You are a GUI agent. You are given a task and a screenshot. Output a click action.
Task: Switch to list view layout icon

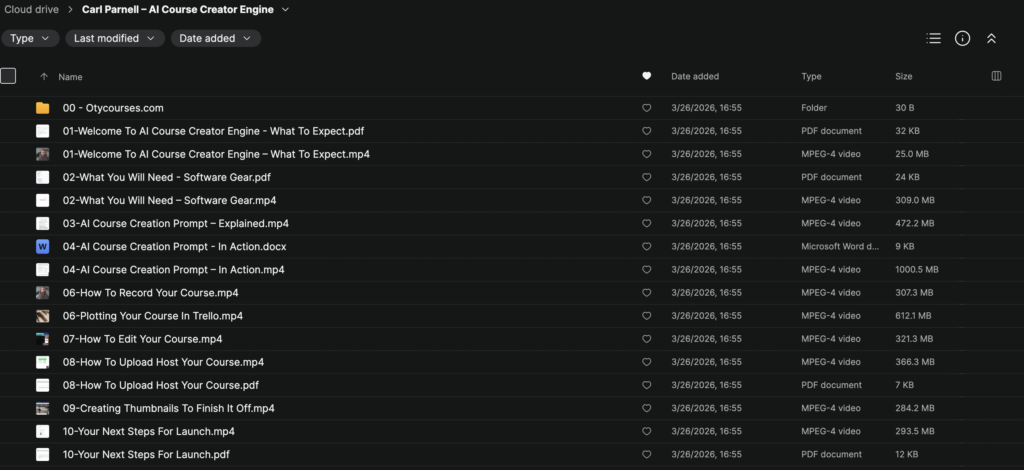coord(934,38)
